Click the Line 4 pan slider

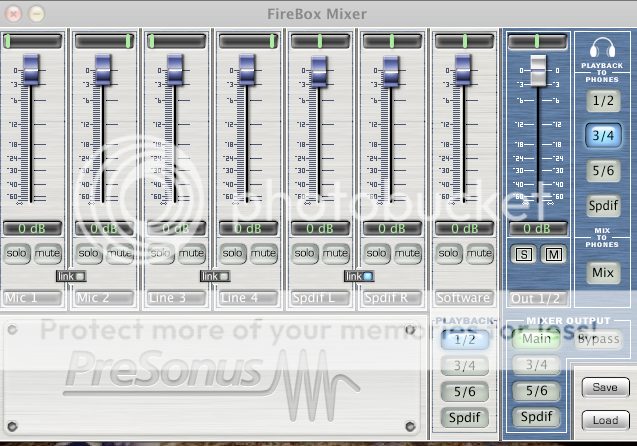(x=248, y=41)
